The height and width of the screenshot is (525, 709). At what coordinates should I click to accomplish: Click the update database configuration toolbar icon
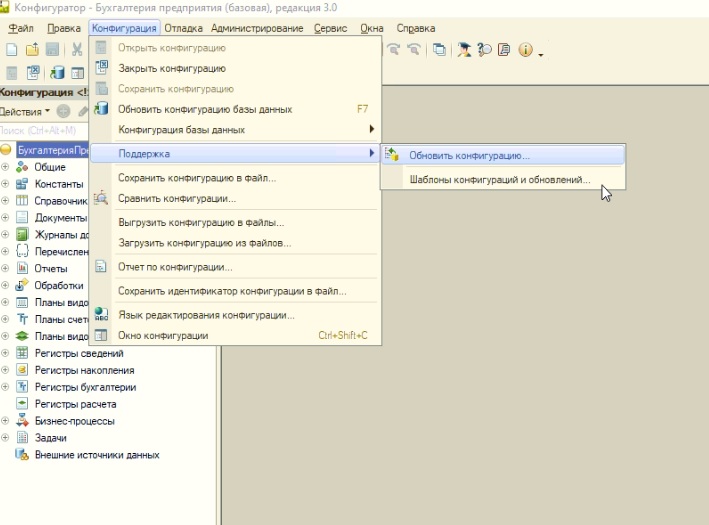click(x=57, y=72)
